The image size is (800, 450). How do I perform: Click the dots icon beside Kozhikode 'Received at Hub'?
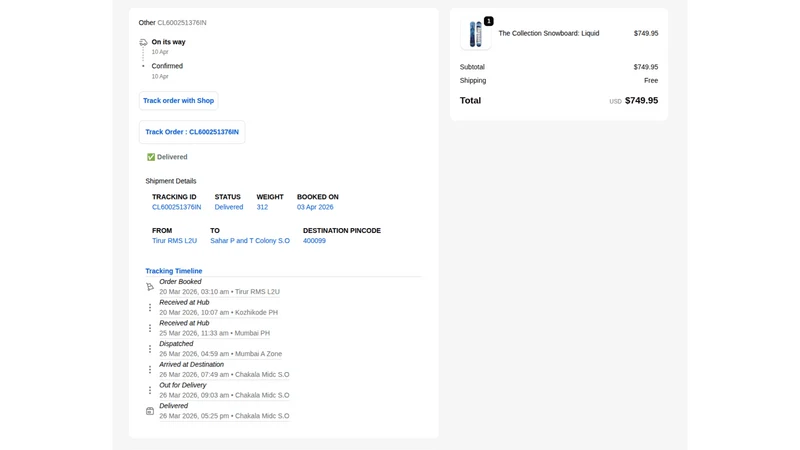[x=150, y=308]
